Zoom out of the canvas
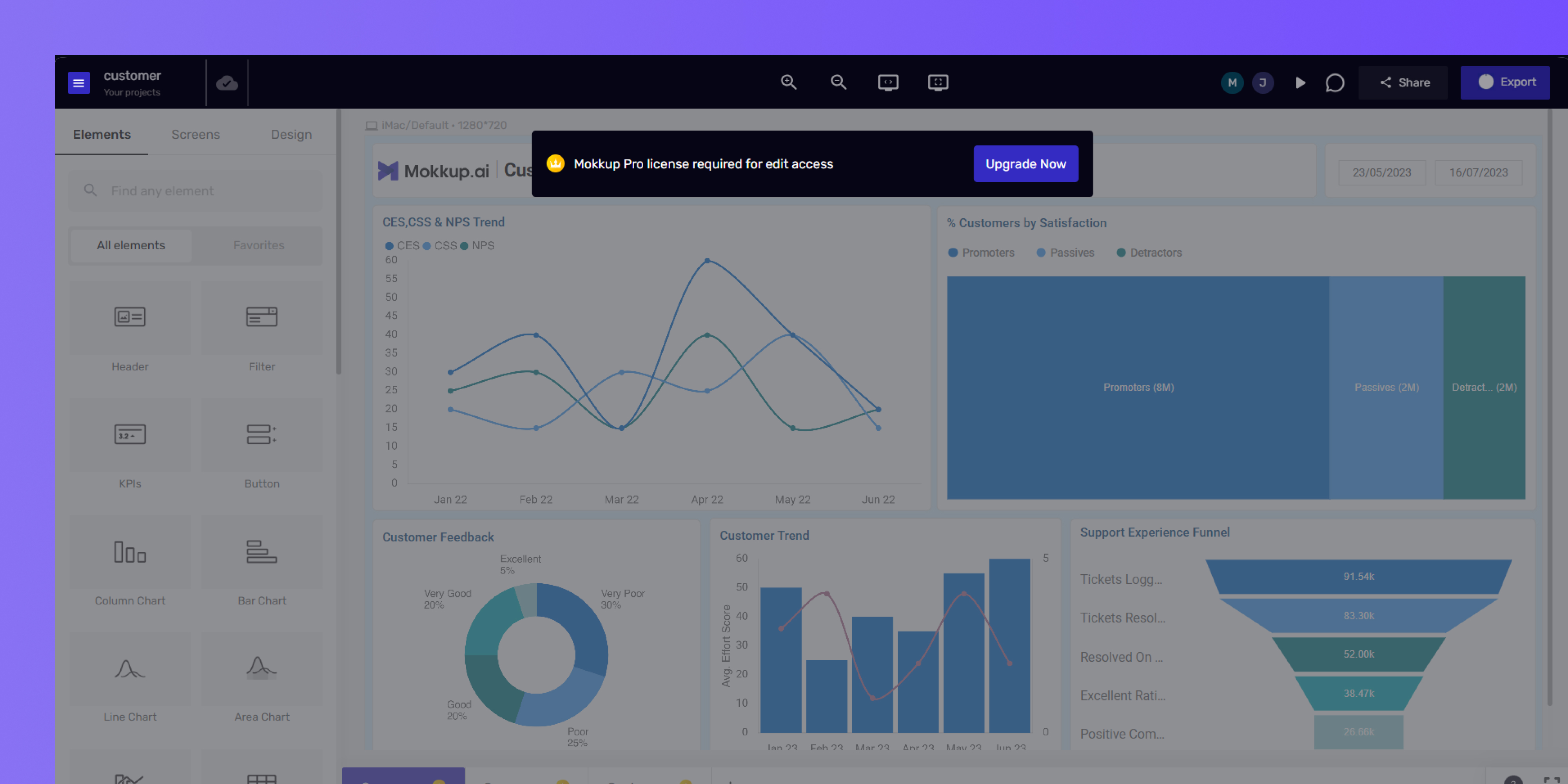This screenshot has height=784, width=1568. [x=839, y=82]
